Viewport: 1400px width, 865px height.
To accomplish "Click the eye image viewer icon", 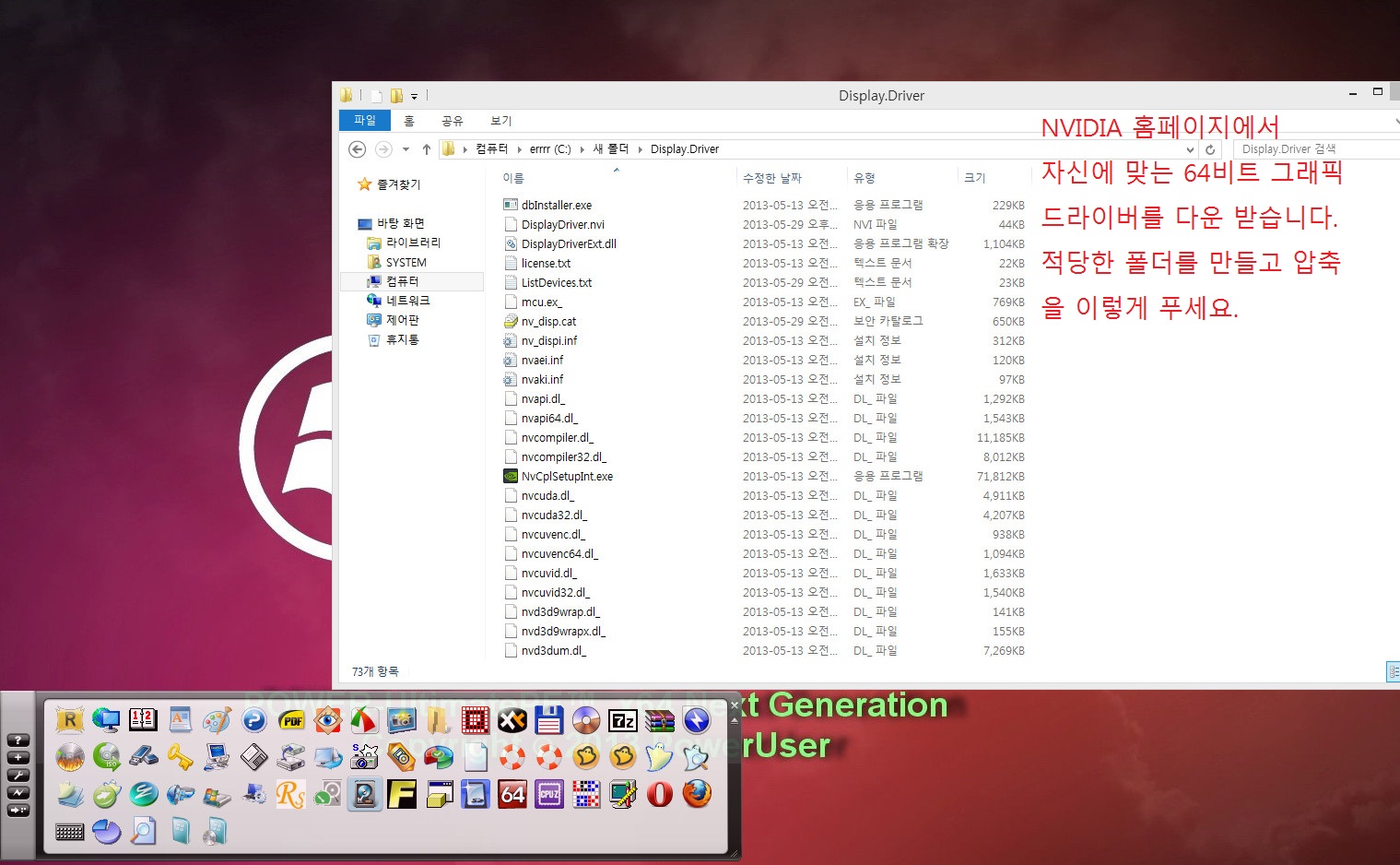I will click(328, 720).
